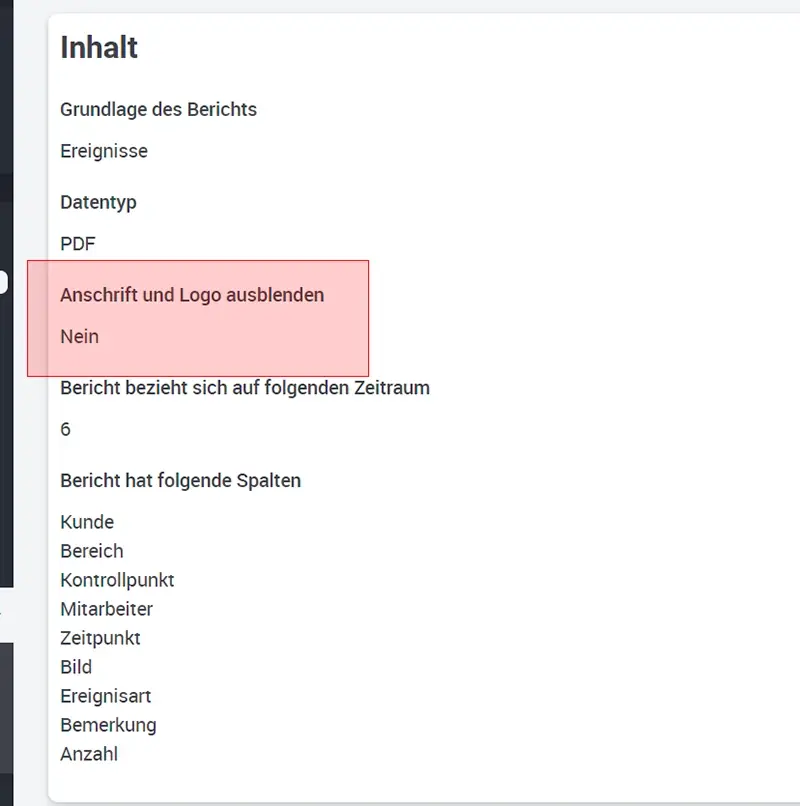Viewport: 800px width, 806px height.
Task: Select the Zeitraum value 6
Action: 66,430
